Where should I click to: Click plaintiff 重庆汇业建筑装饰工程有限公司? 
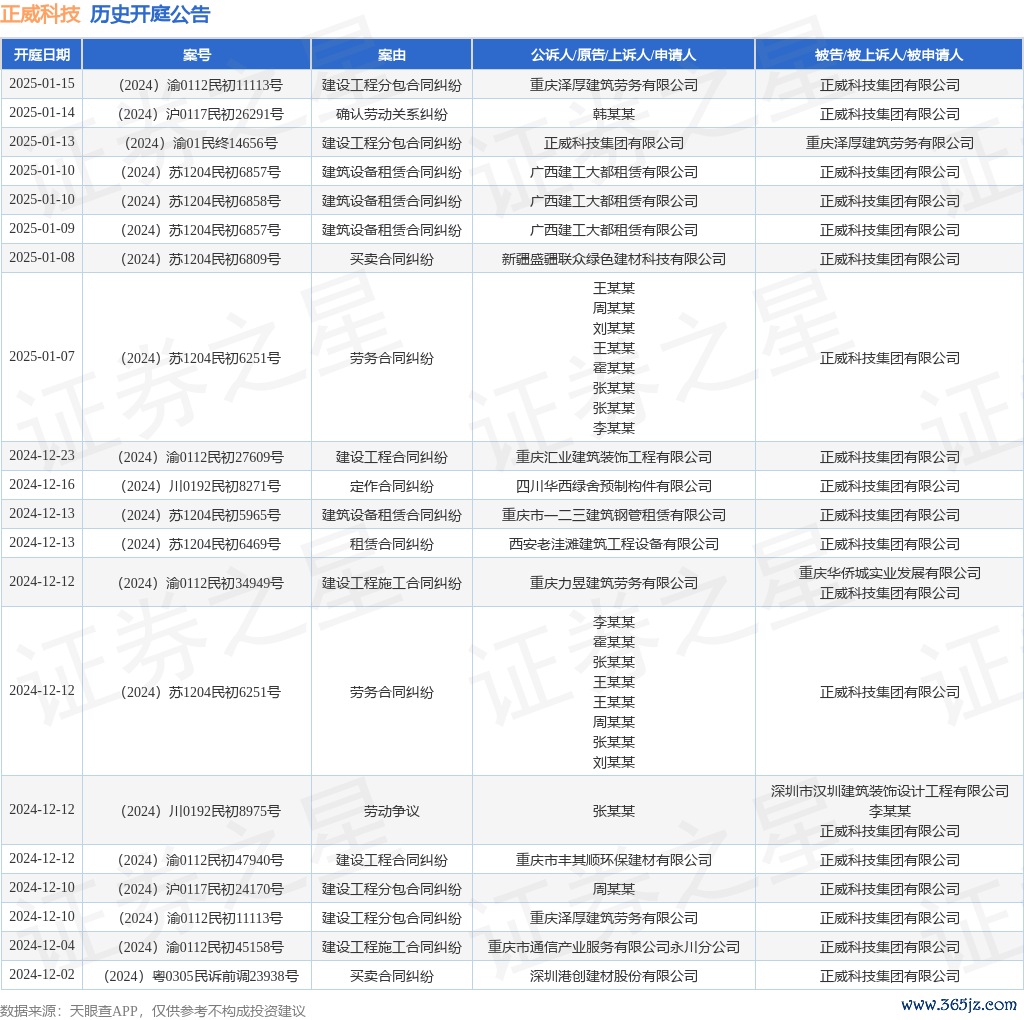(614, 457)
